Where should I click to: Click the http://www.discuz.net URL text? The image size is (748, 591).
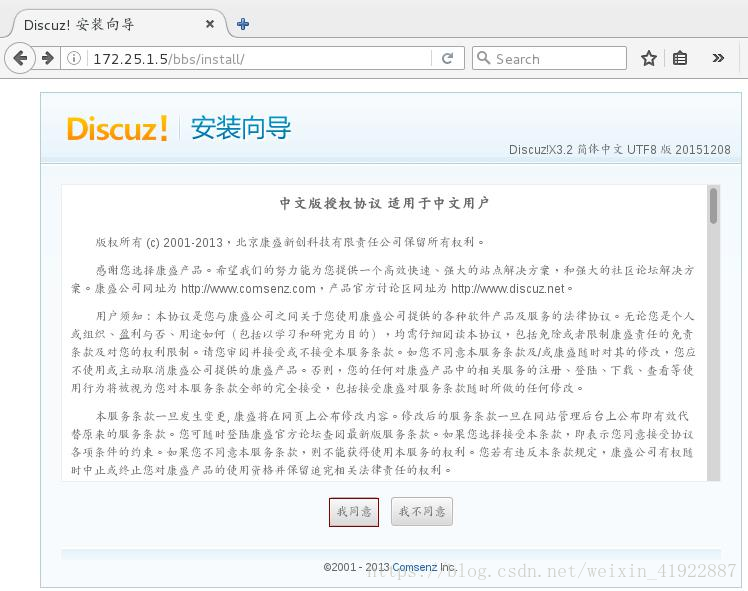tap(508, 289)
